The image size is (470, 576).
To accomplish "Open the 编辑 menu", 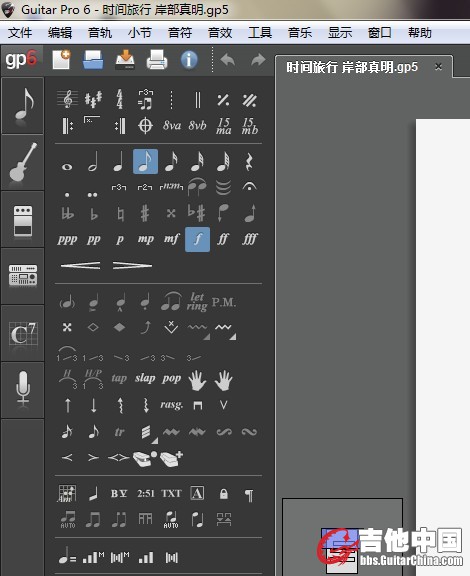I will point(60,33).
